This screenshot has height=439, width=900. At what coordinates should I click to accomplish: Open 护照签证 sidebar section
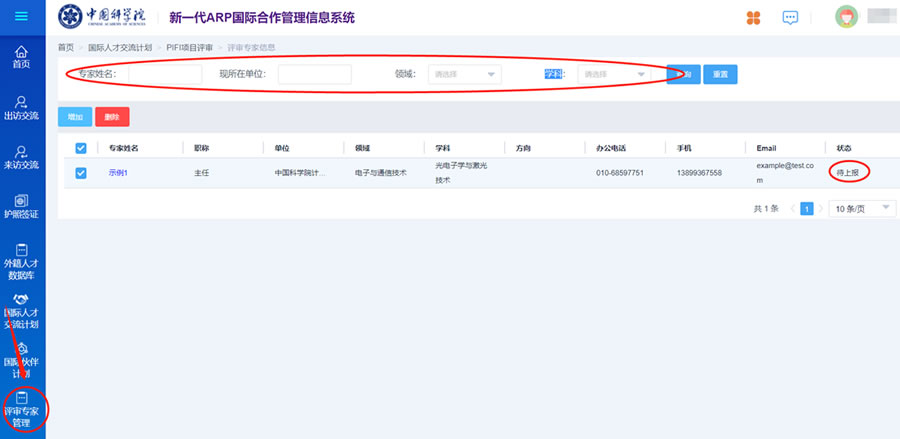tap(22, 206)
